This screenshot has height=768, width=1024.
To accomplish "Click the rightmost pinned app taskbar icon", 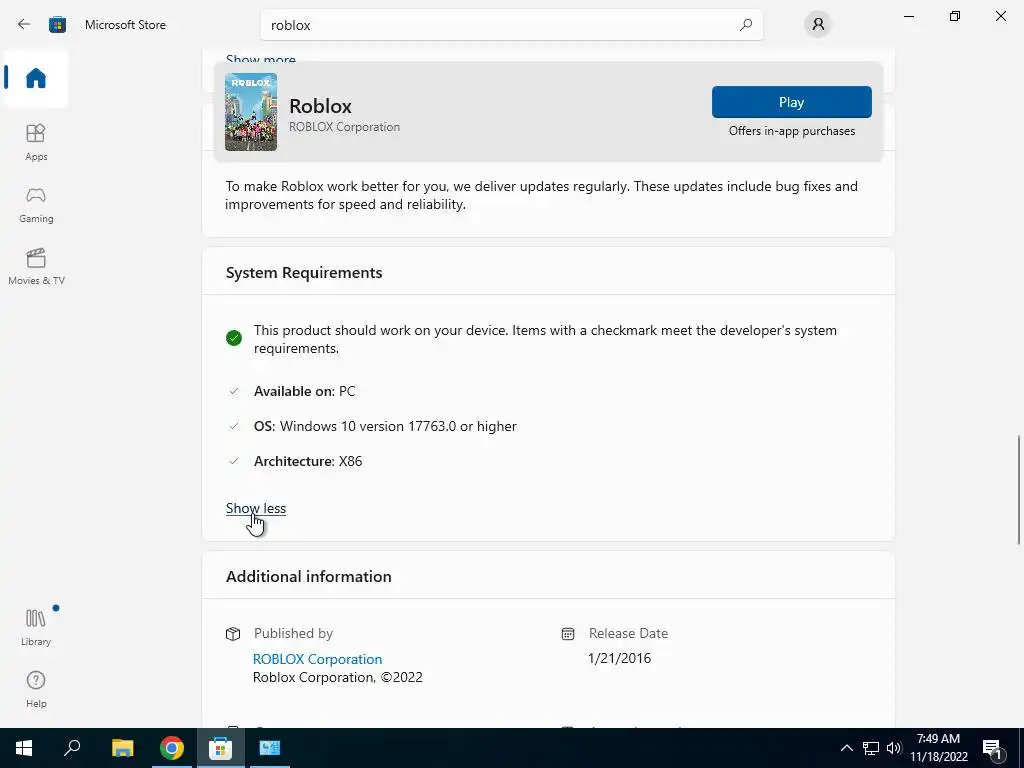I will (270, 748).
